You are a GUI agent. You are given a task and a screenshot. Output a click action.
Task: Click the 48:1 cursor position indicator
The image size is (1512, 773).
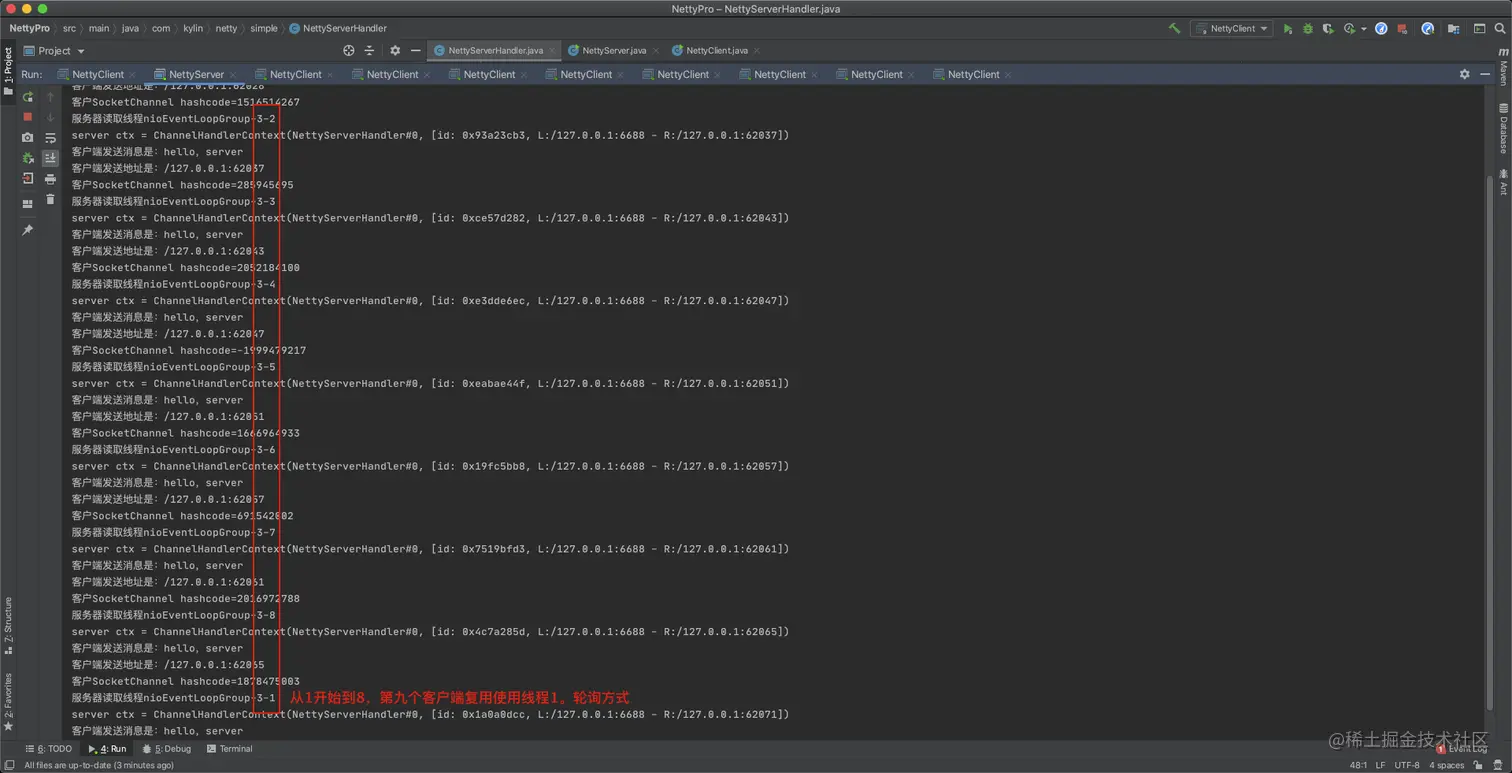tap(1358, 766)
